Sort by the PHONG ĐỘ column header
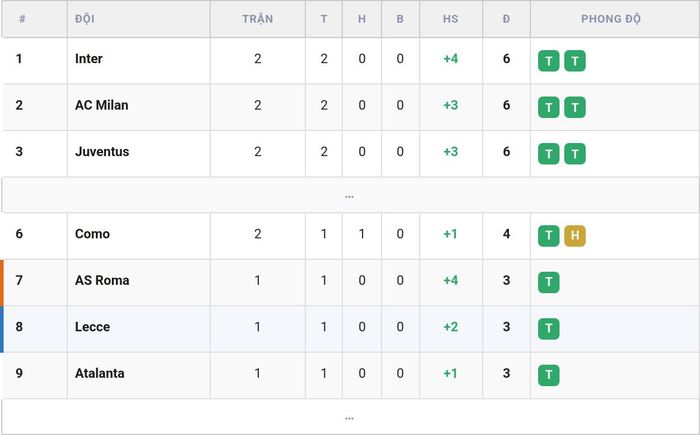700x435 pixels. pos(611,19)
